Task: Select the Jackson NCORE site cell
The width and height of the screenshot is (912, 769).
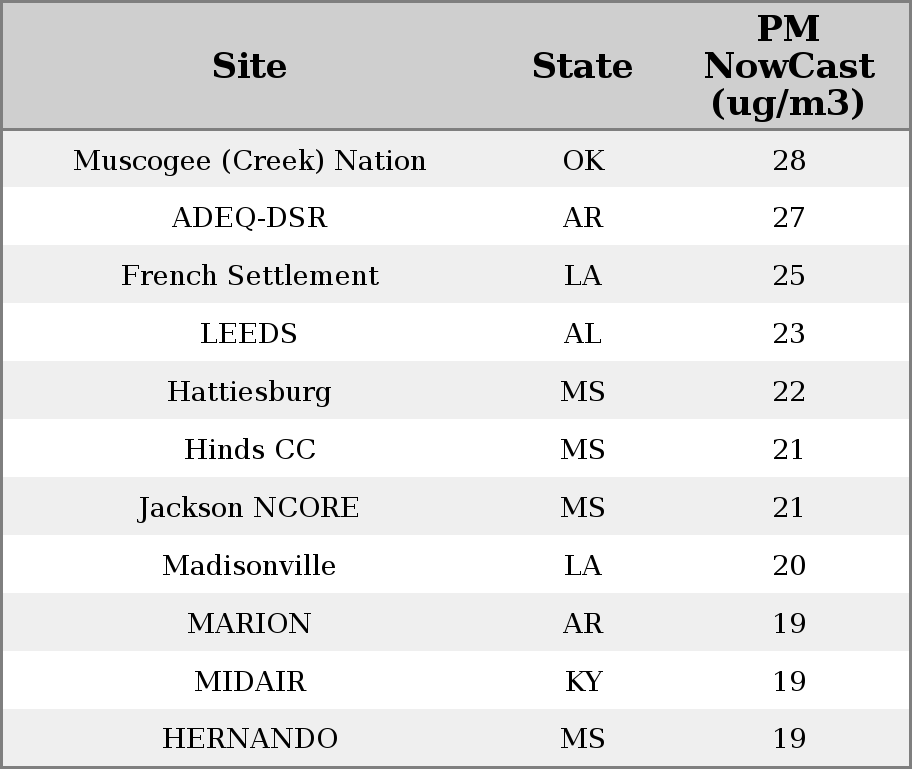Action: coord(249,507)
